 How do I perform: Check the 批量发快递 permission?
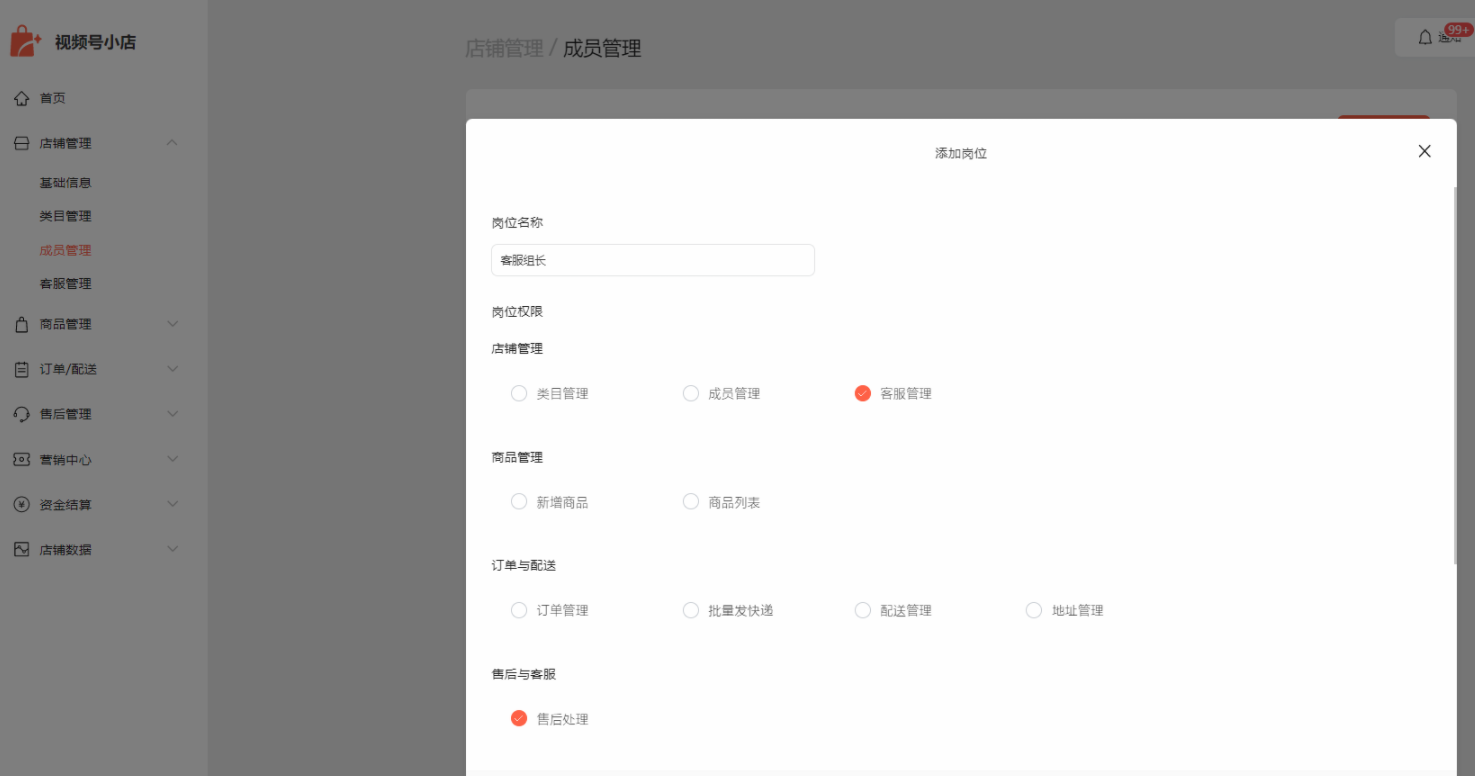pyautogui.click(x=691, y=610)
